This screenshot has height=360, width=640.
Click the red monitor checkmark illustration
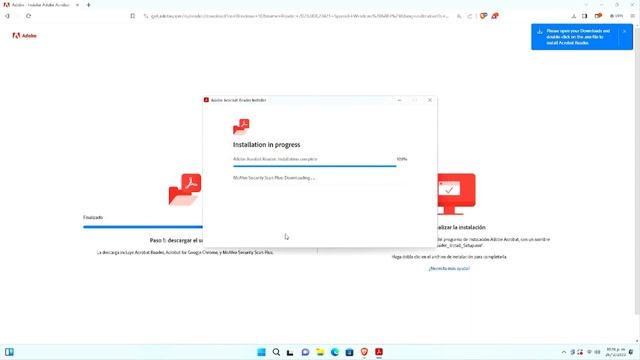point(456,194)
